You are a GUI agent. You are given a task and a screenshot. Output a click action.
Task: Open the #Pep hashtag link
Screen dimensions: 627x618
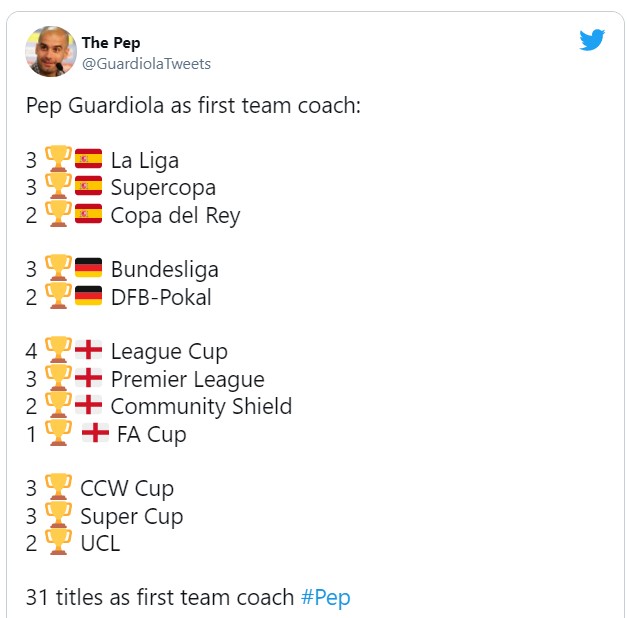click(325, 598)
